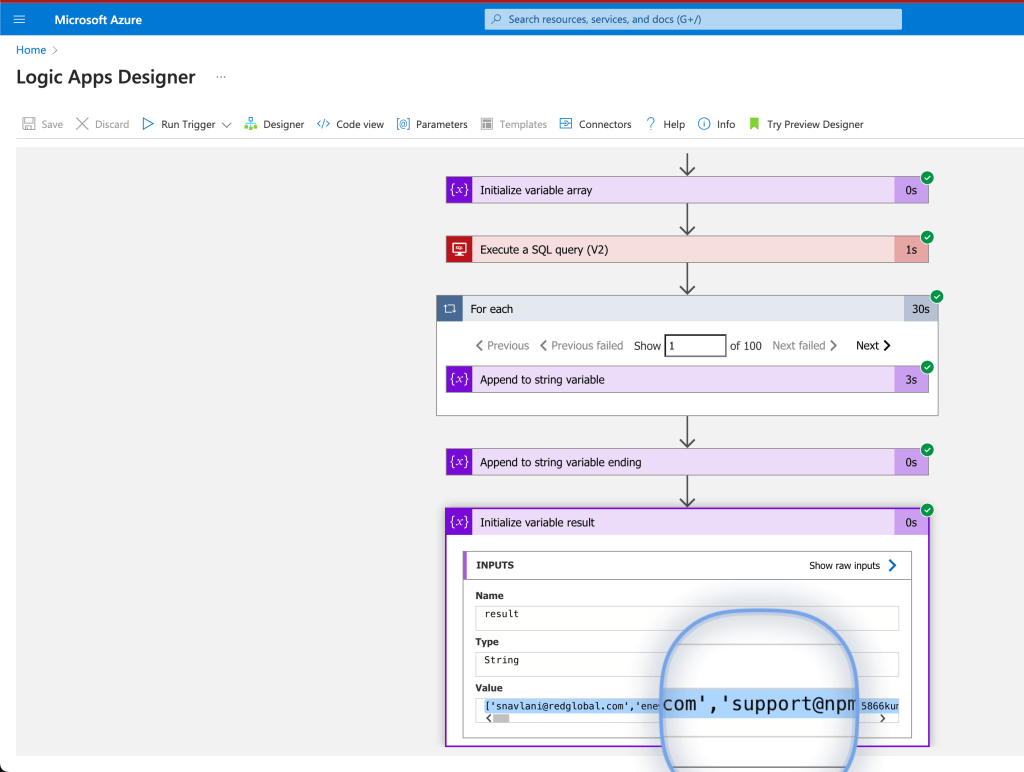1024x772 pixels.
Task: Open the Parameters panel
Action: pyautogui.click(x=432, y=124)
